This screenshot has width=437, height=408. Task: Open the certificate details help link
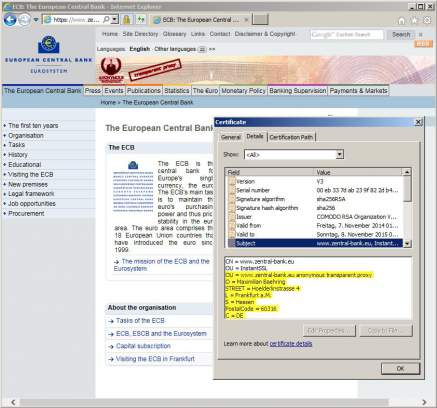[x=291, y=343]
